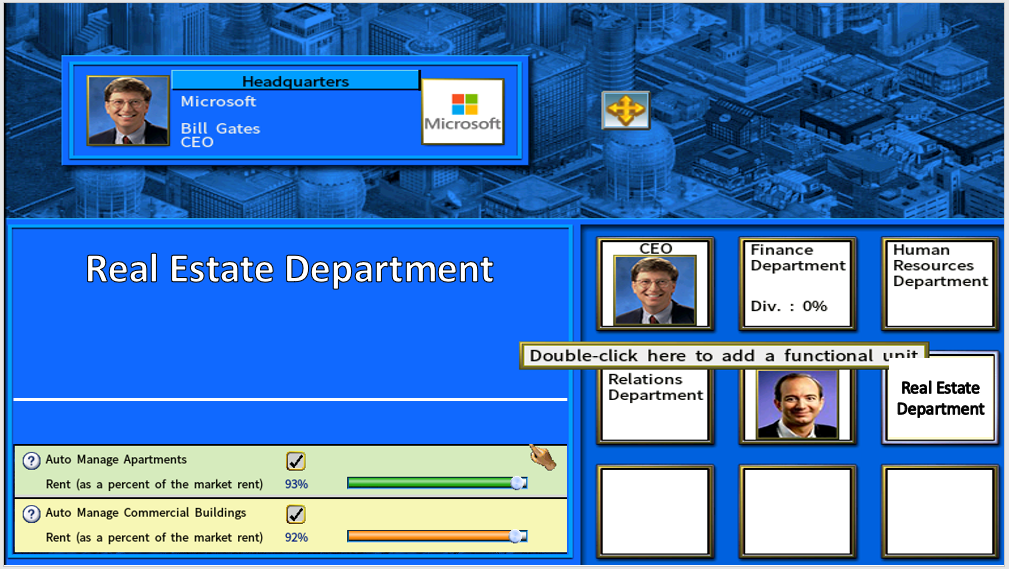This screenshot has width=1009, height=569.
Task: Click the first empty functional unit slot
Action: tap(655, 511)
